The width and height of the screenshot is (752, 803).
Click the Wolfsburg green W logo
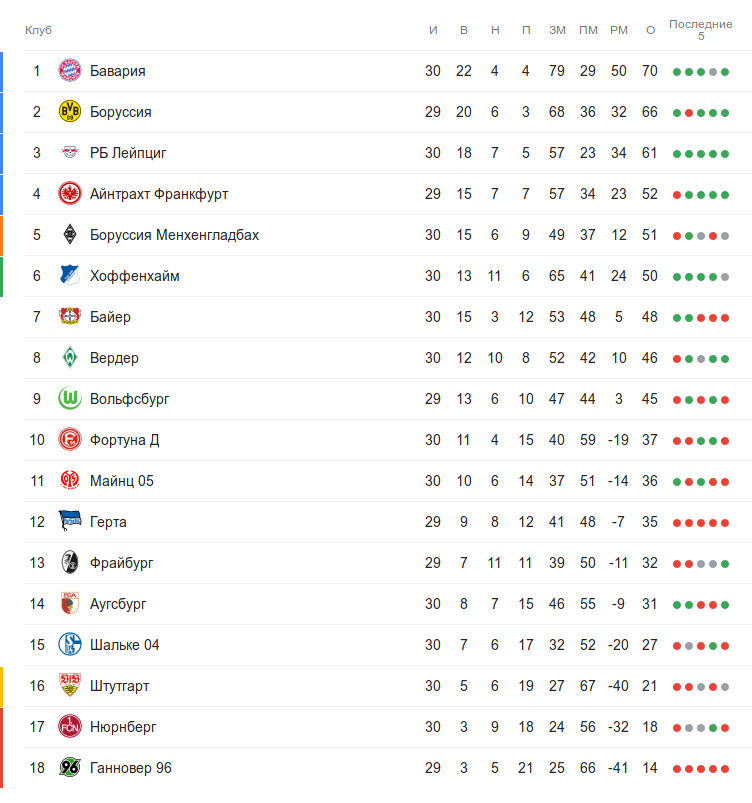(69, 399)
